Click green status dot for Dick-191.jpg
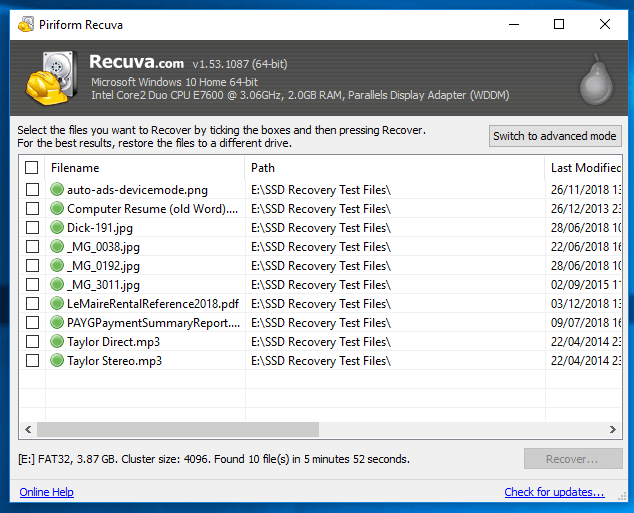The height and width of the screenshot is (513, 634). coord(57,227)
